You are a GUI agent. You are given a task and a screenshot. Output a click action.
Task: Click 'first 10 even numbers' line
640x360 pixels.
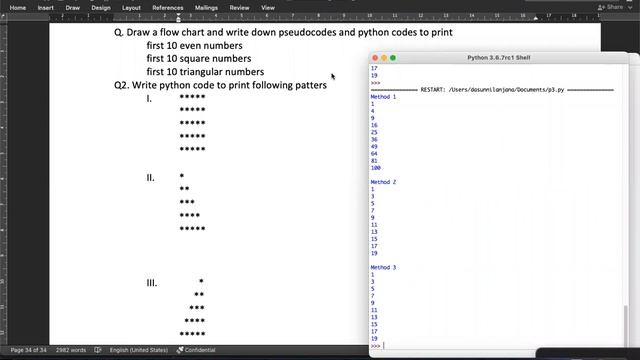point(194,45)
